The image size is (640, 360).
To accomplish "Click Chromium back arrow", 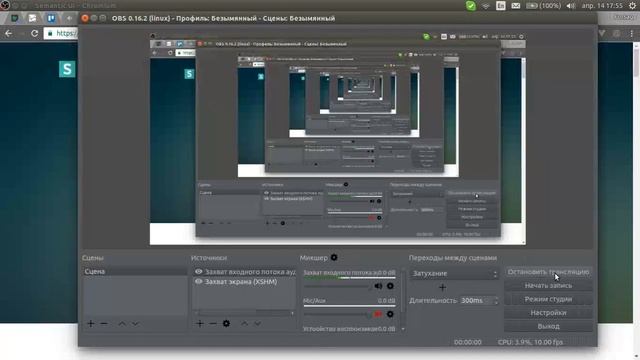I will click(9, 33).
